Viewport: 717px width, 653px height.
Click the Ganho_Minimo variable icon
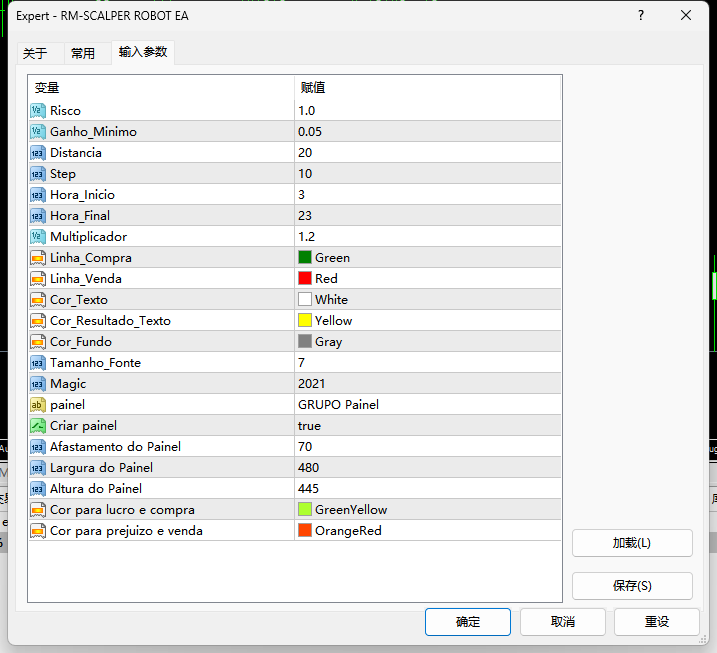pyautogui.click(x=38, y=132)
